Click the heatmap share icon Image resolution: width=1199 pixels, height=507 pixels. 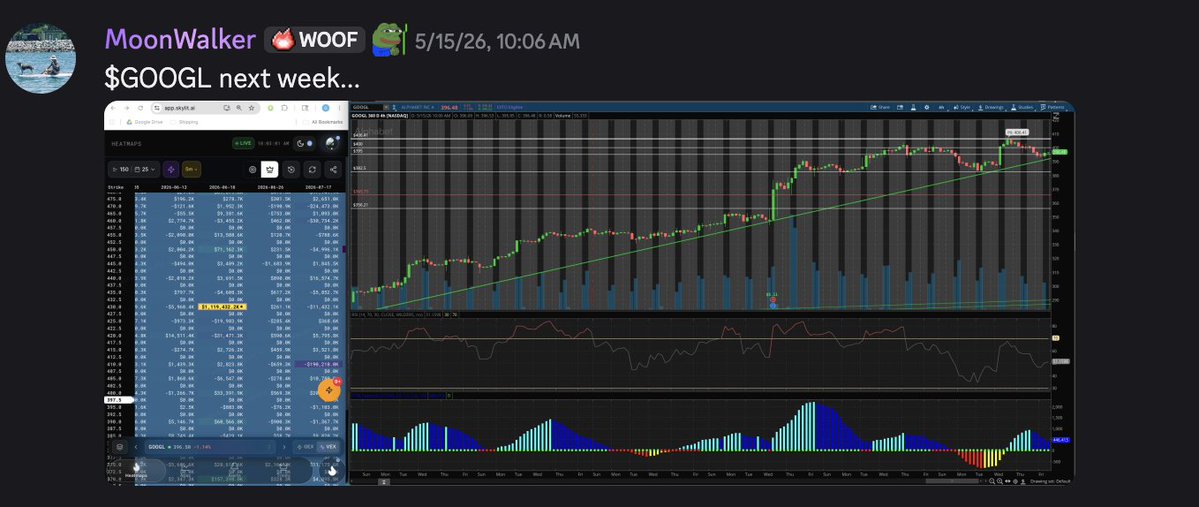pos(333,170)
